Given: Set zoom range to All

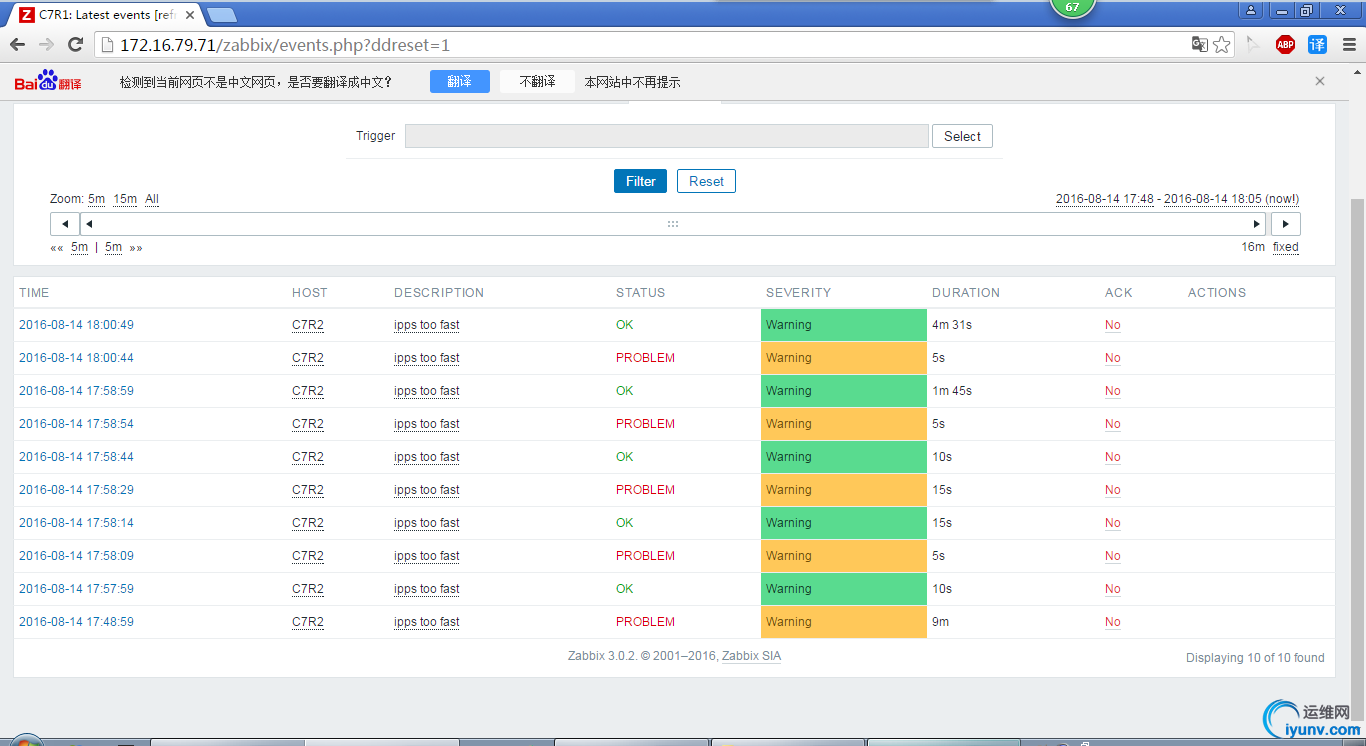Looking at the screenshot, I should tap(152, 199).
